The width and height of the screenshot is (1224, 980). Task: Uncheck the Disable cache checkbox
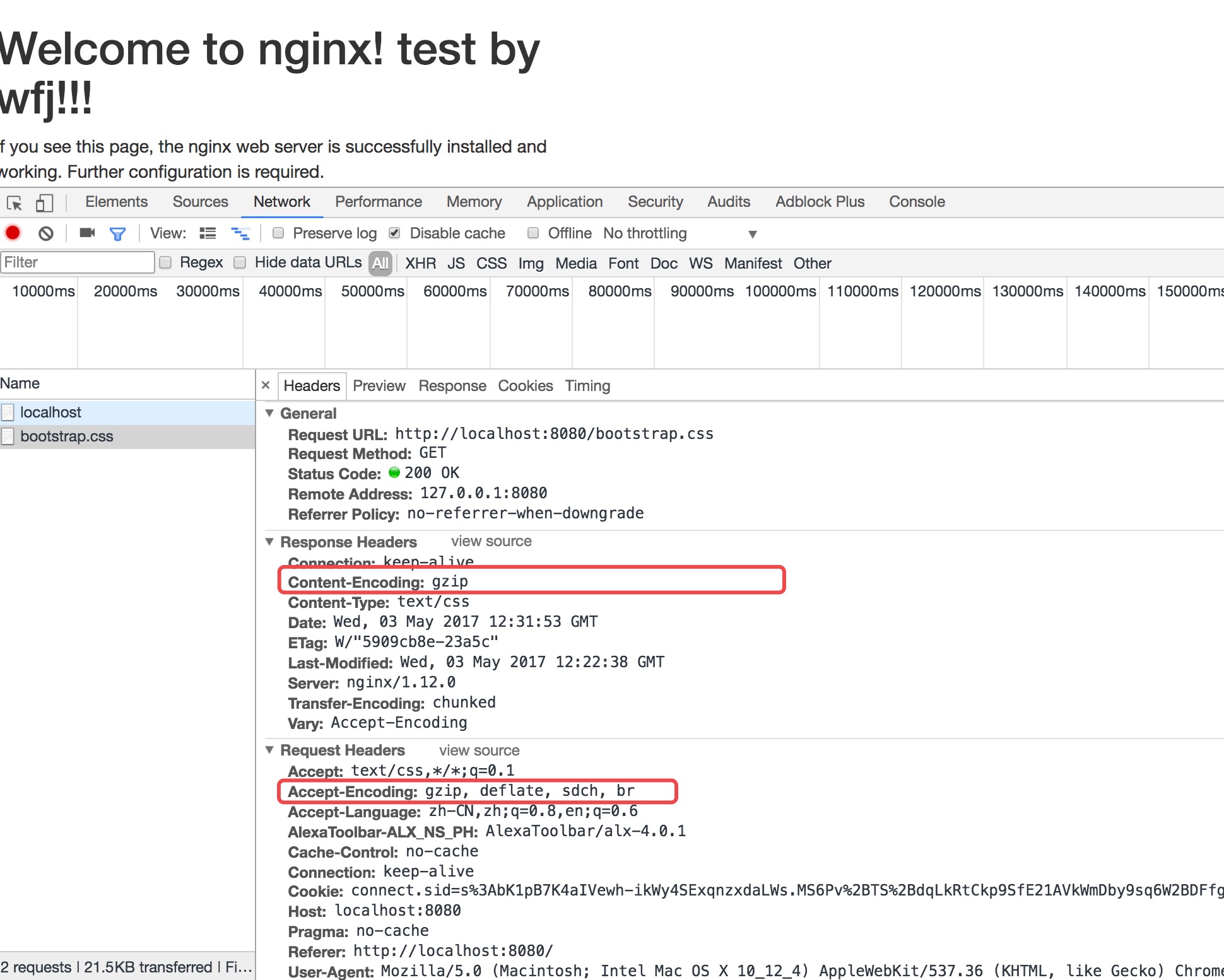tap(395, 233)
